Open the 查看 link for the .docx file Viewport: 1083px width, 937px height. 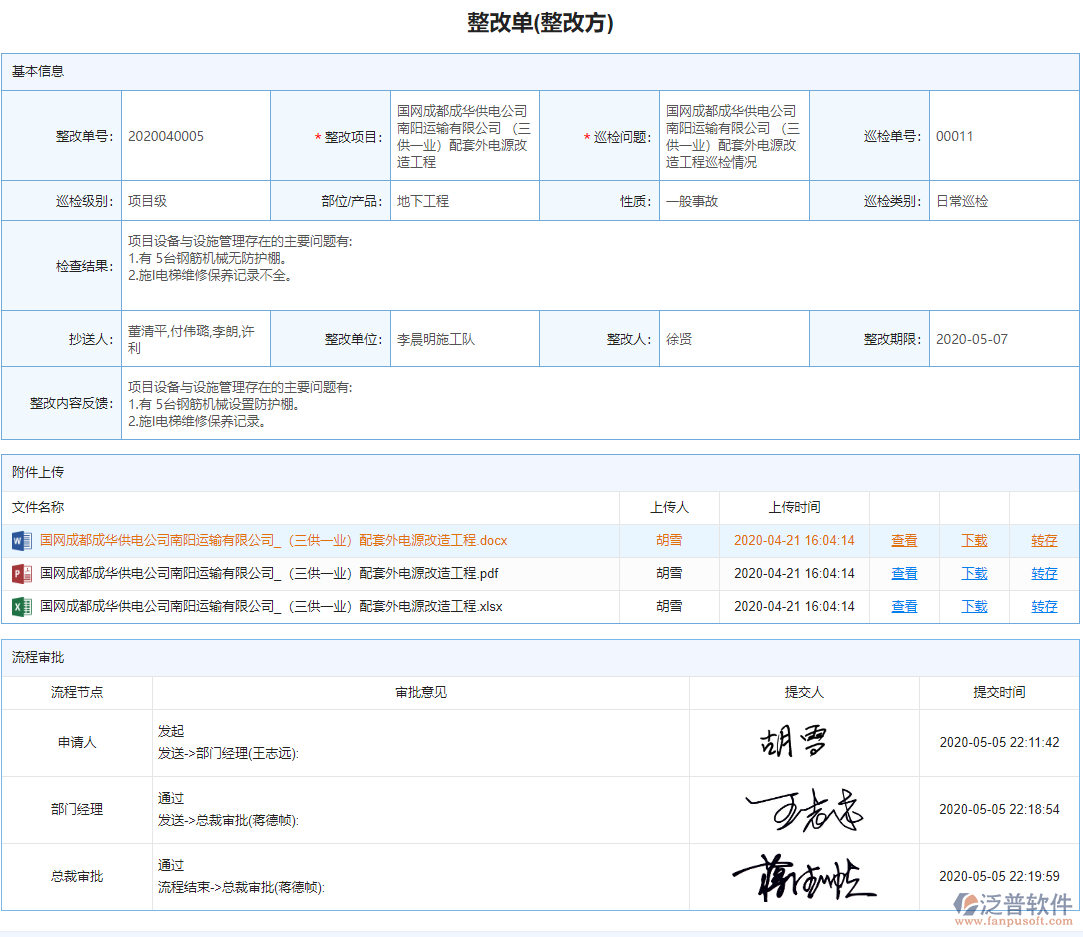[x=902, y=540]
